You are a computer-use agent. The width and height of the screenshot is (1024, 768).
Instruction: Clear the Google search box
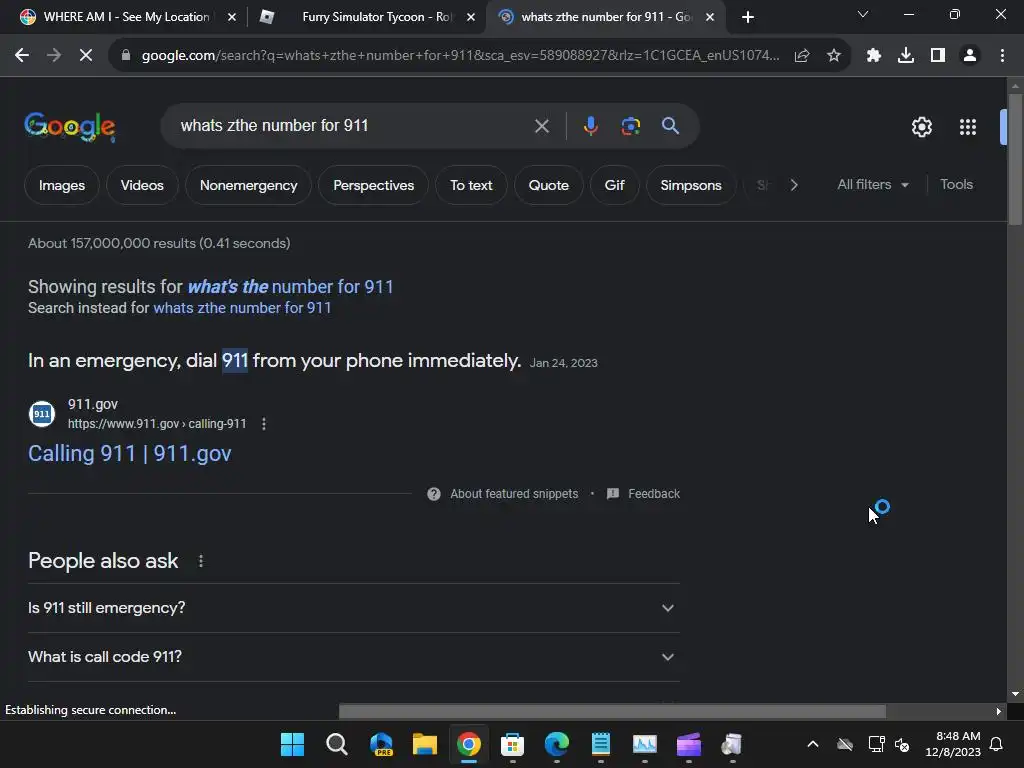tap(542, 126)
